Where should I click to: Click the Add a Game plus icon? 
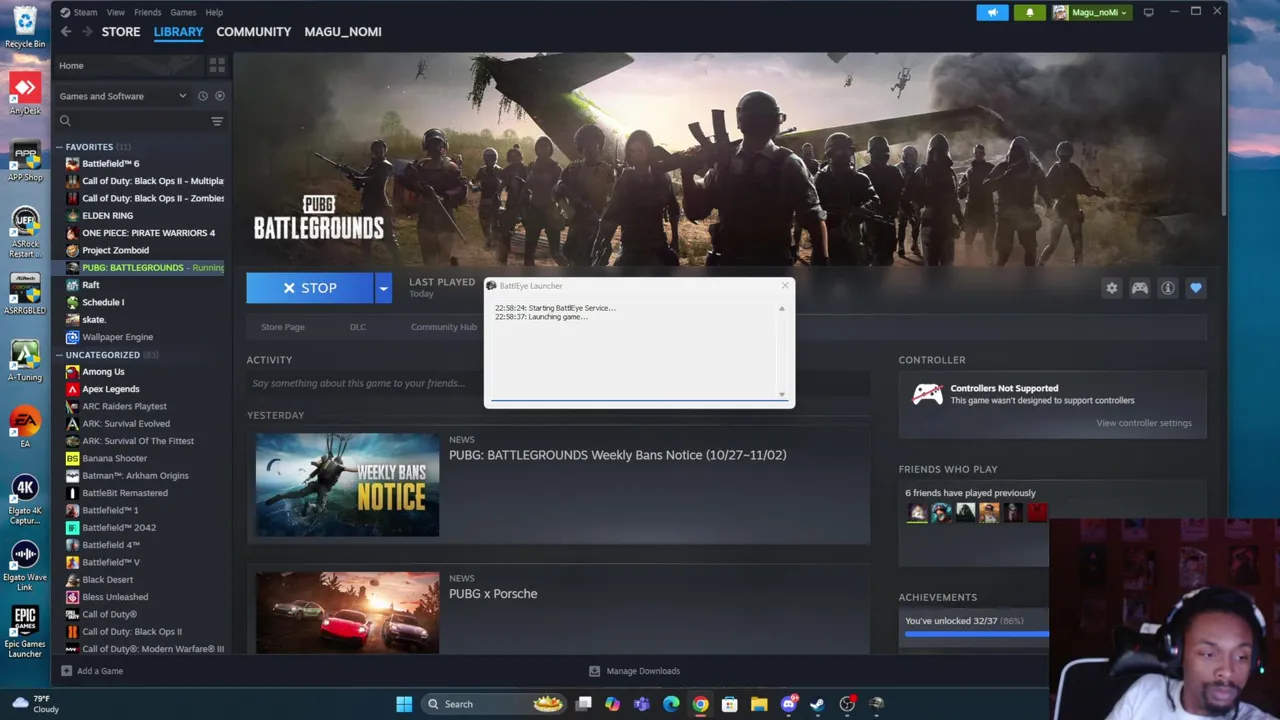67,671
